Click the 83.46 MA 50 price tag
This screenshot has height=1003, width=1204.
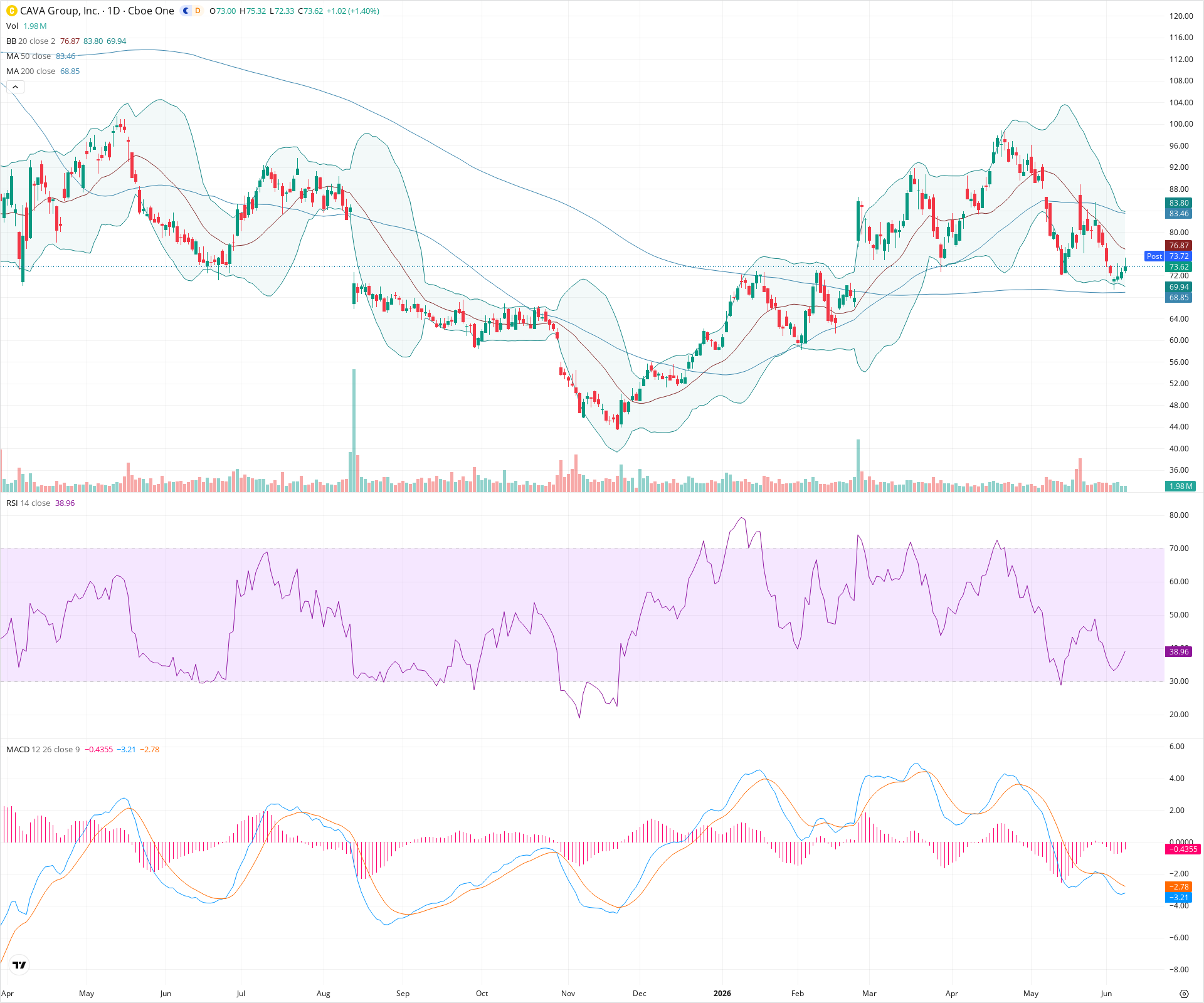1179,214
